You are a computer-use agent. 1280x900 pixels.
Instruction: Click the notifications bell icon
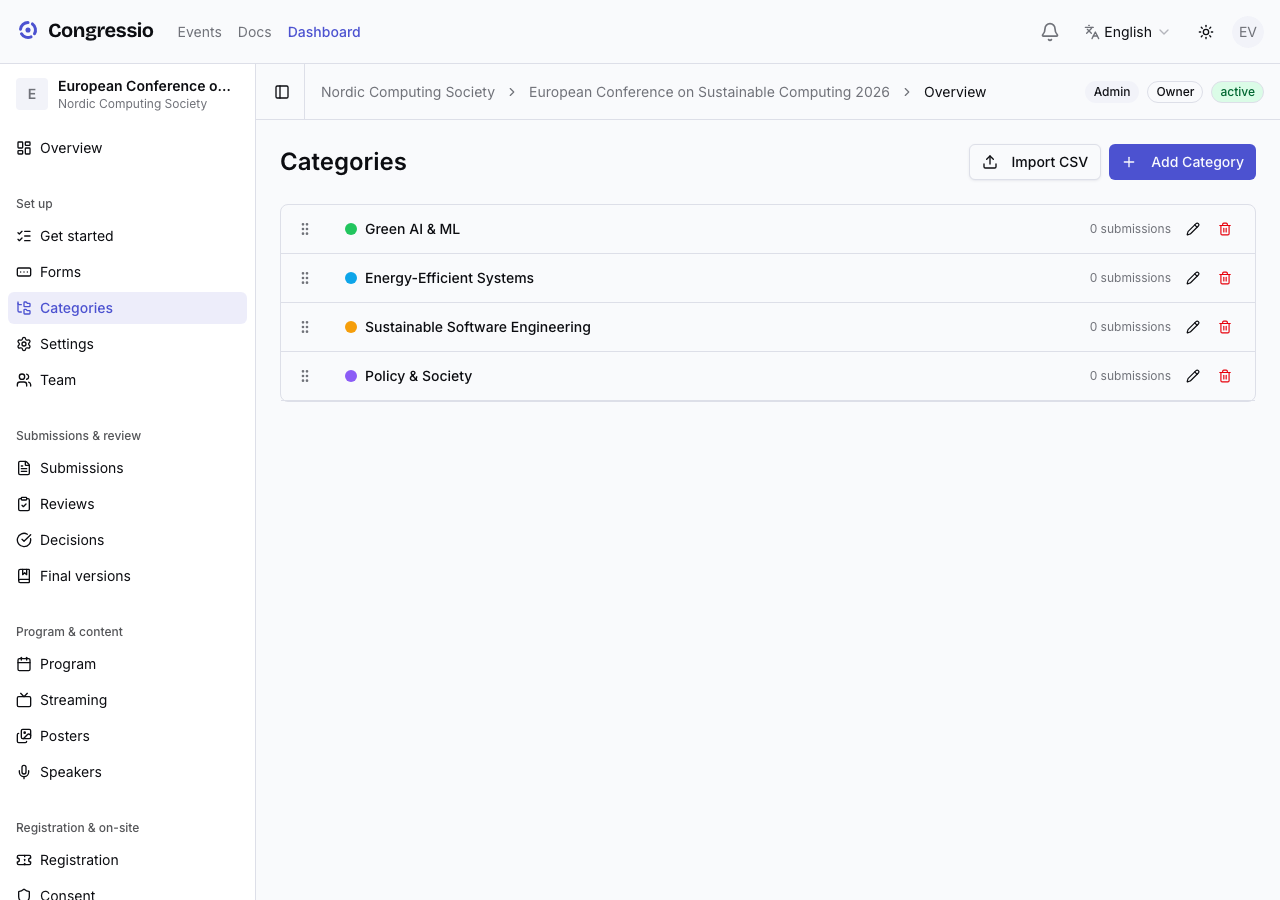click(1050, 32)
